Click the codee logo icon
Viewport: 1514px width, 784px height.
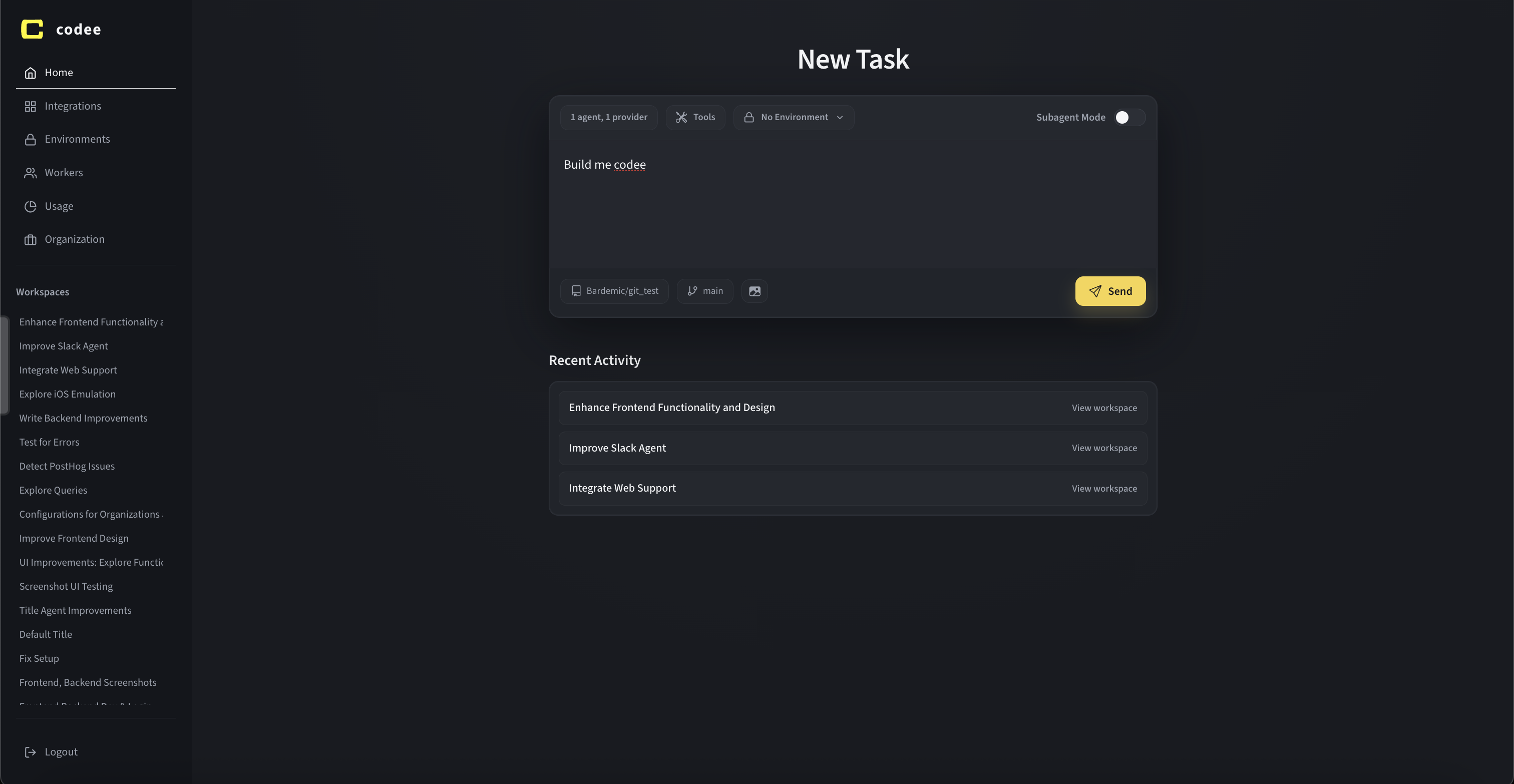pyautogui.click(x=33, y=29)
